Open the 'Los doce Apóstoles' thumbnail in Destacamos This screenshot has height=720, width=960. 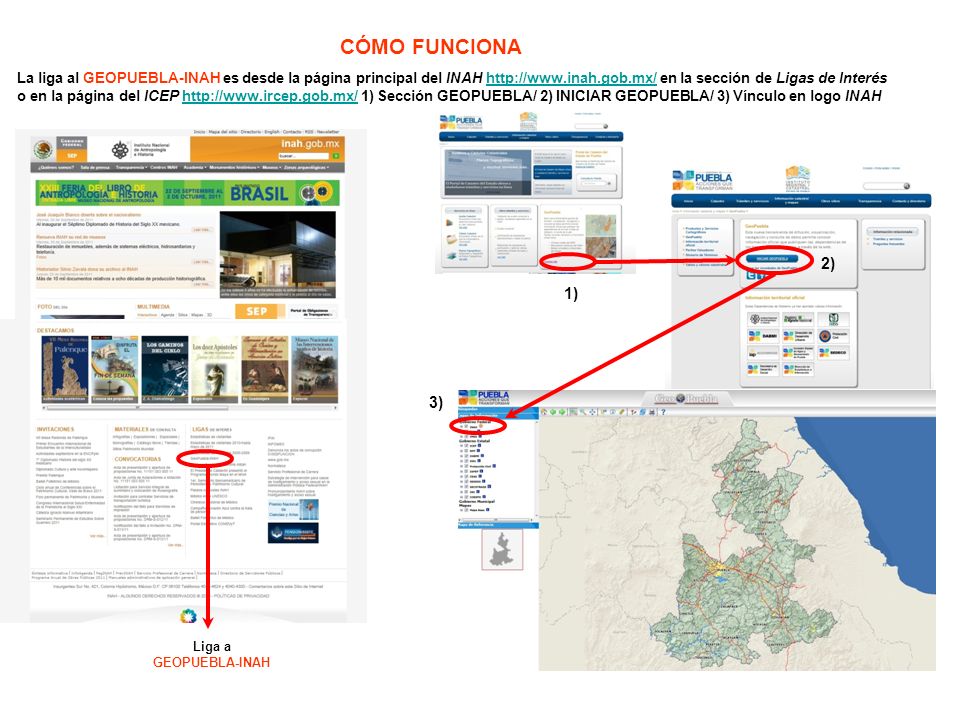tap(214, 369)
